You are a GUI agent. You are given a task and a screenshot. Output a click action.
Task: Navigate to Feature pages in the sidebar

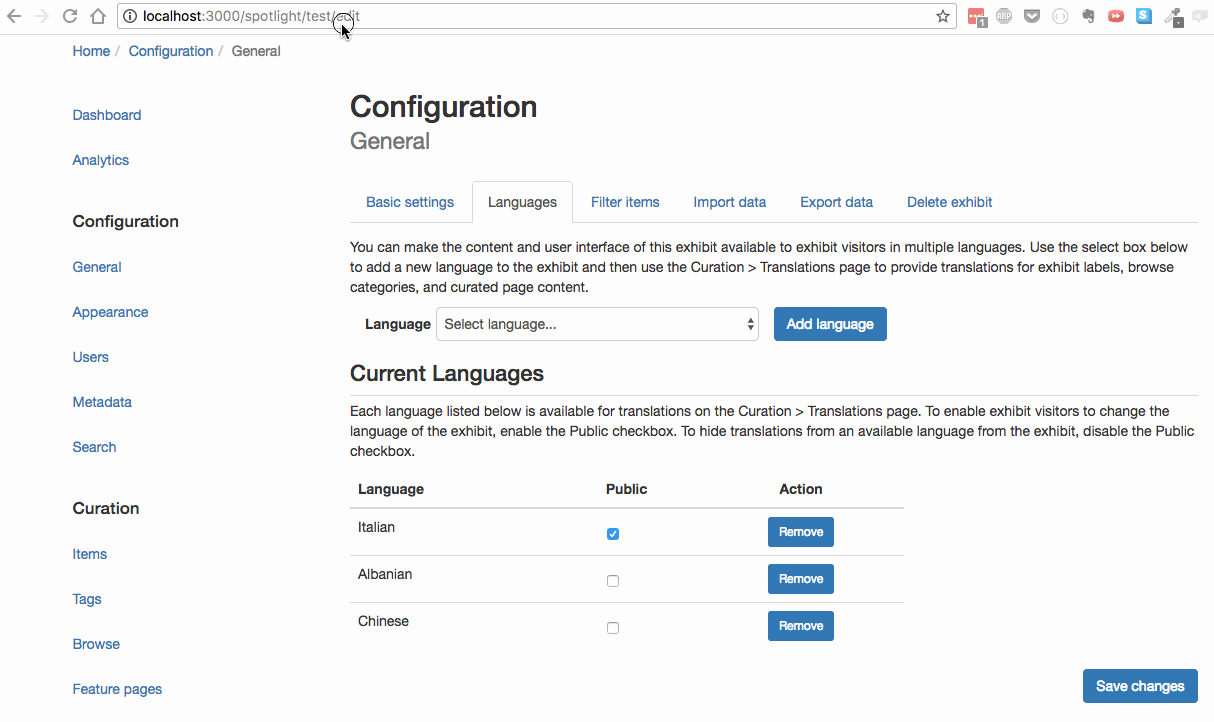click(x=117, y=688)
